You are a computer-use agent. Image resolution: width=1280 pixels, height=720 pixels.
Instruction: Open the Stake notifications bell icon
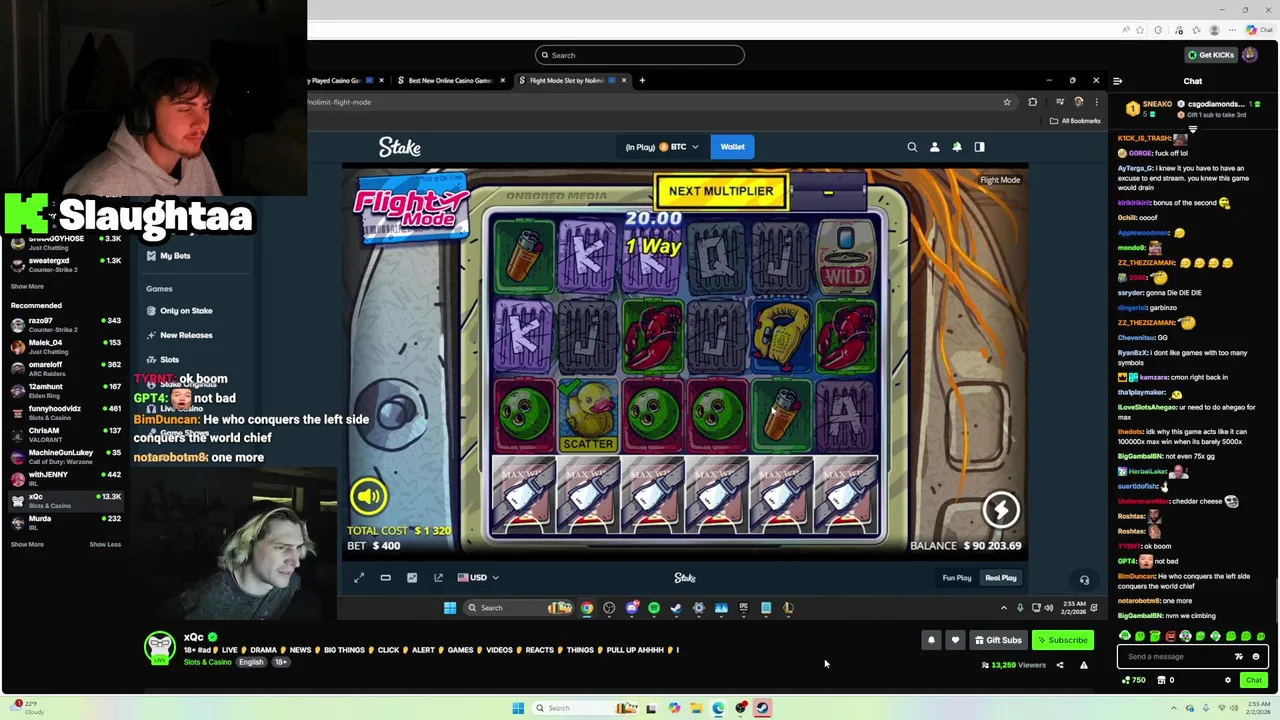point(957,147)
